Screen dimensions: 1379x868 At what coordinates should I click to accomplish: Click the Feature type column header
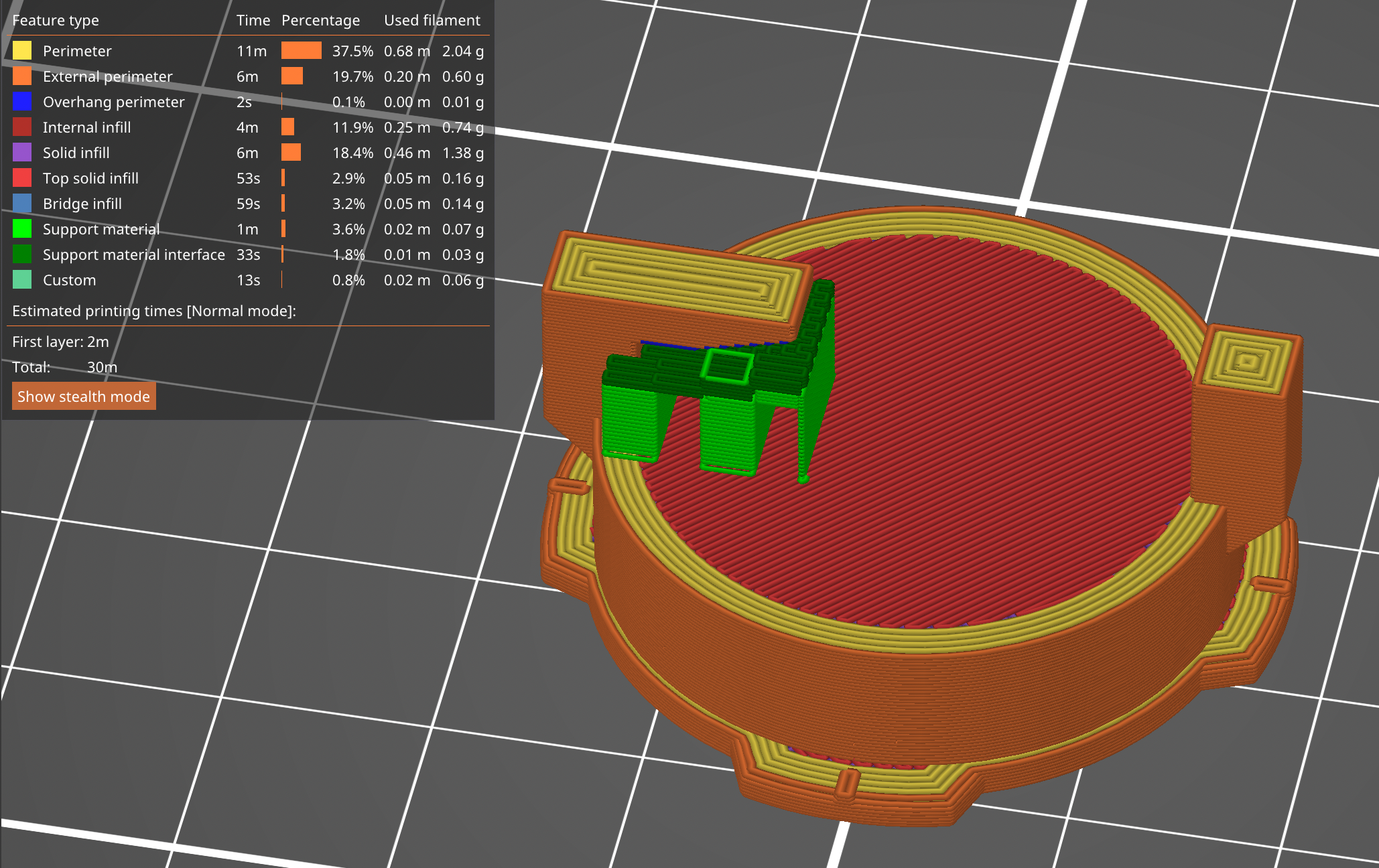pyautogui.click(x=56, y=20)
